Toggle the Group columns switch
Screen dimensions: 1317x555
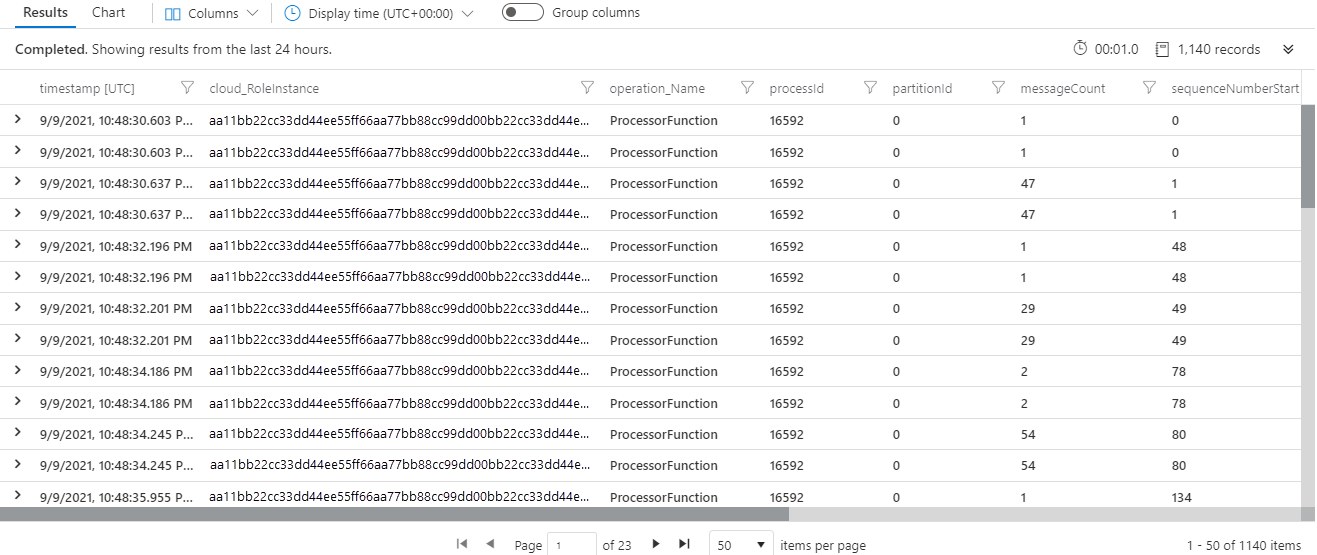coord(523,13)
